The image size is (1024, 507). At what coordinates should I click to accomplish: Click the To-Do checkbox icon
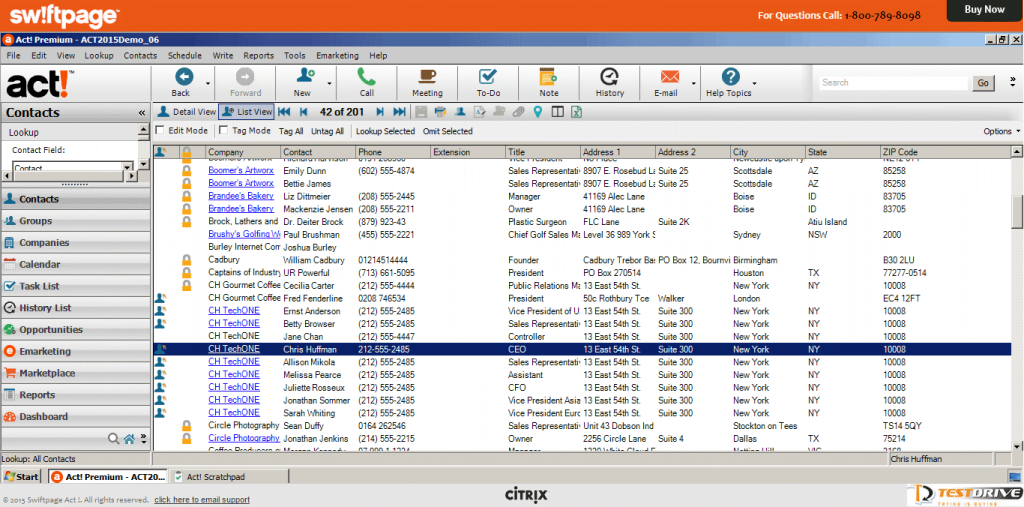coord(488,77)
